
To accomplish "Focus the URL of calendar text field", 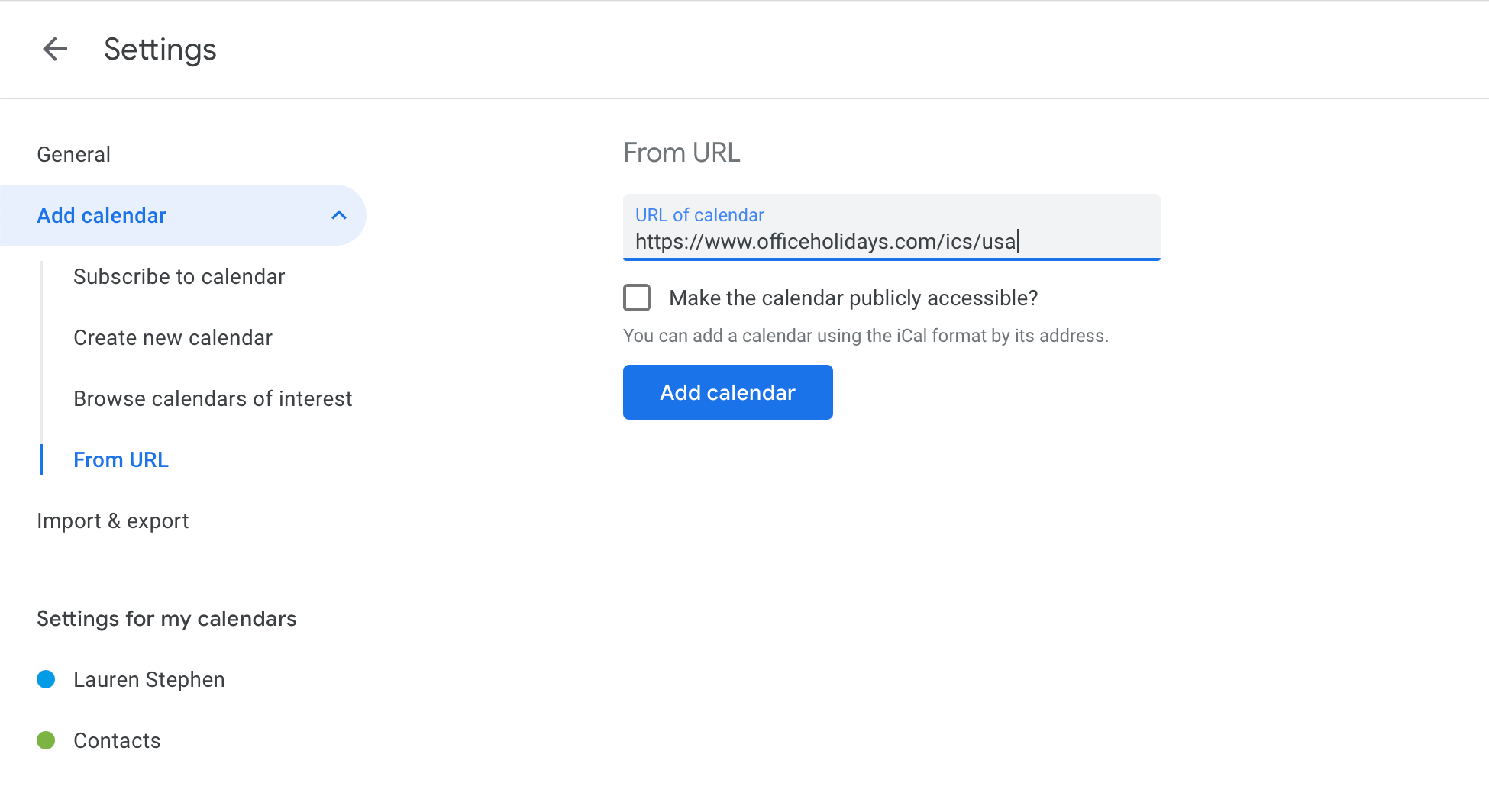I will (890, 241).
